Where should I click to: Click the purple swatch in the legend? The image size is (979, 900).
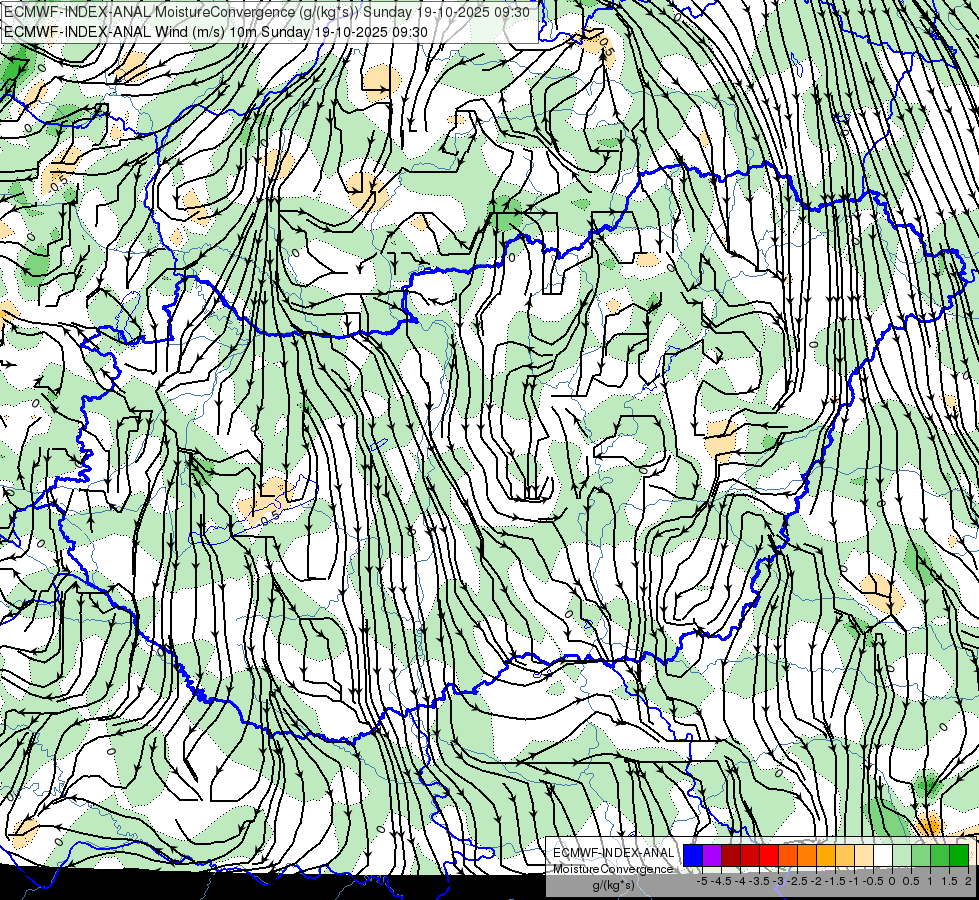coord(712,856)
